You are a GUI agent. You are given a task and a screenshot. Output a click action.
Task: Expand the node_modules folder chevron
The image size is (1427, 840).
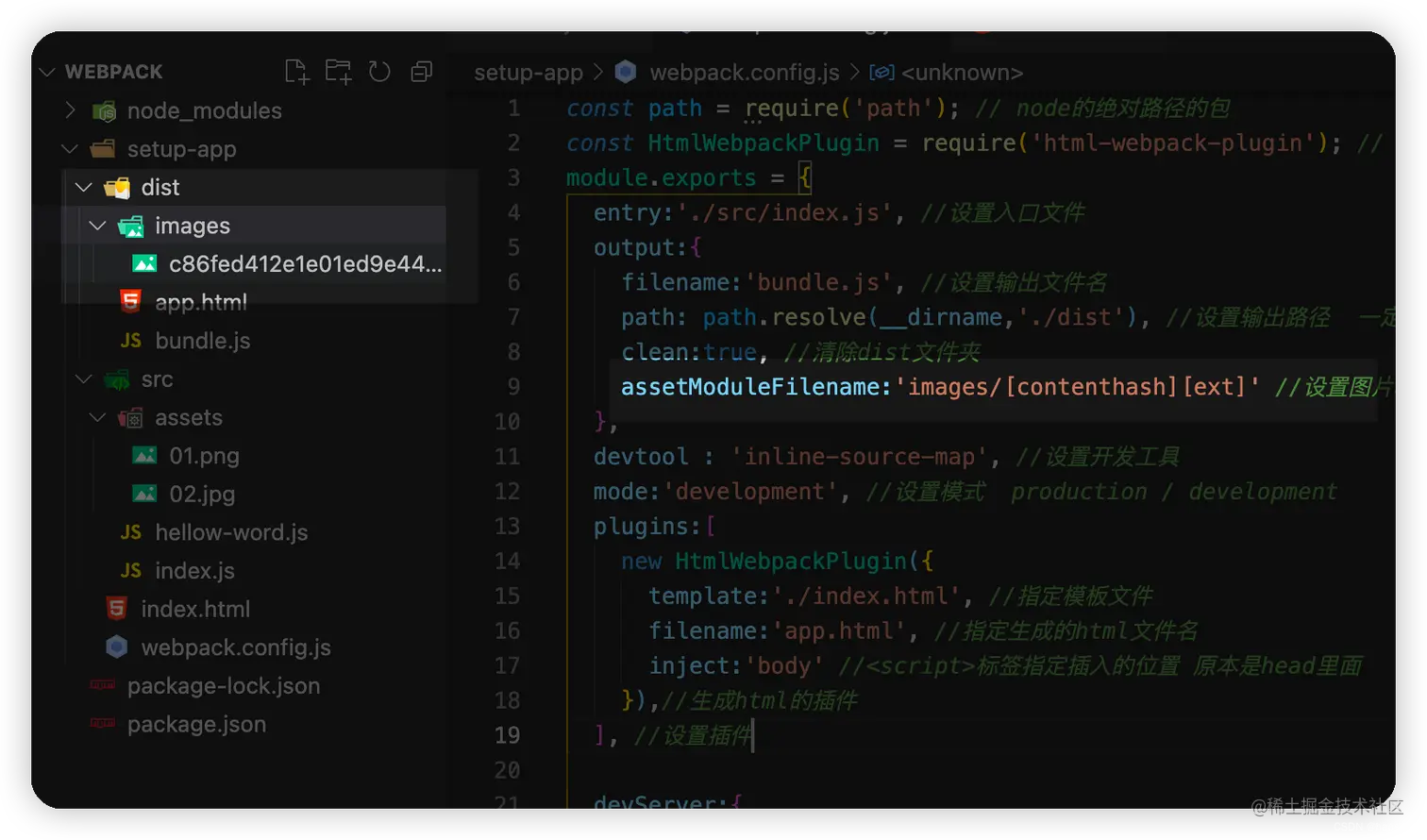click(x=69, y=110)
